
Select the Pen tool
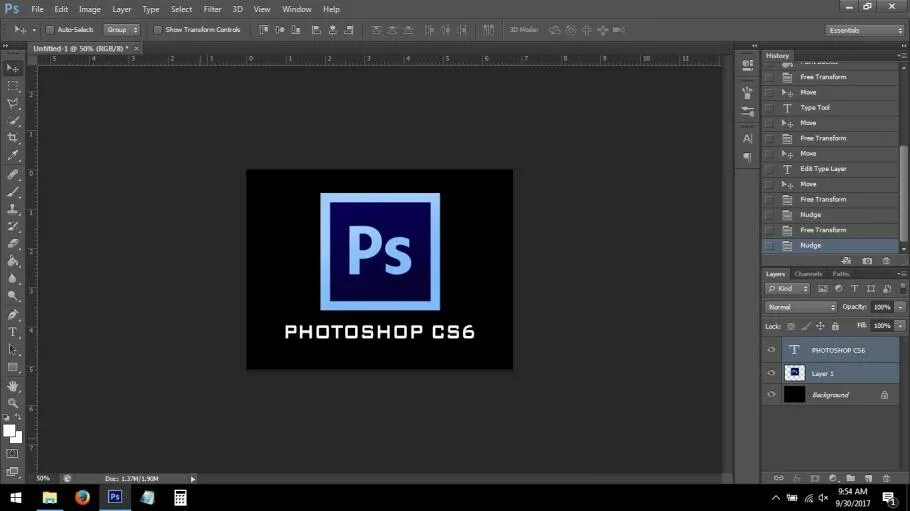[x=12, y=315]
